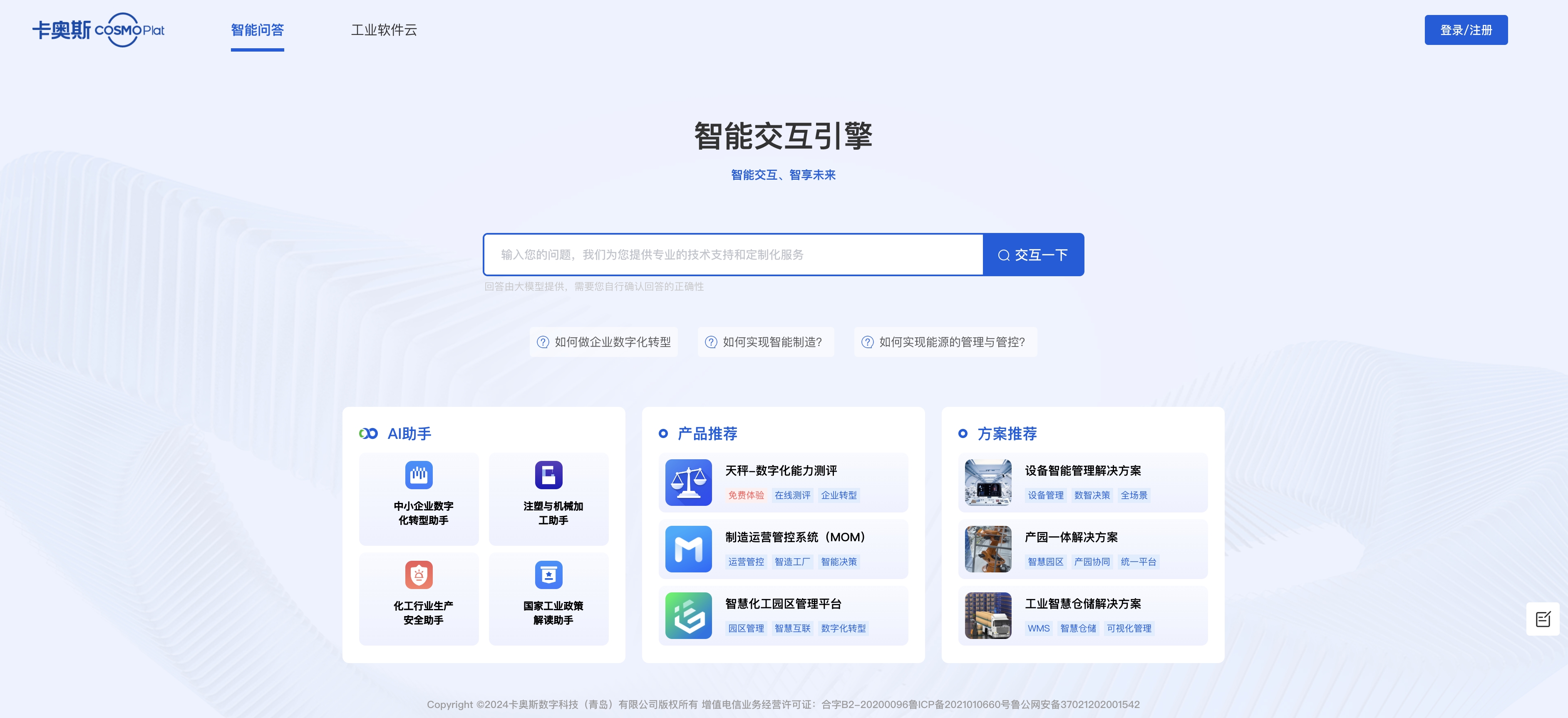Click the 统一平台 tag
This screenshot has height=718, width=1568.
point(1138,562)
